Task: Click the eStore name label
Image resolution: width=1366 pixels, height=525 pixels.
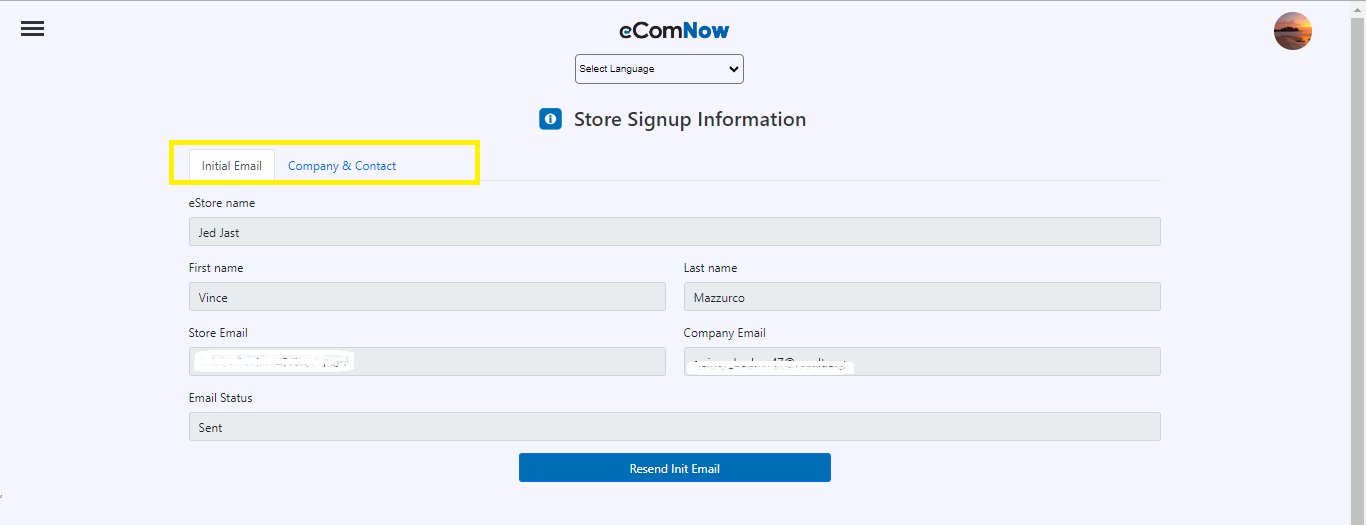Action: [221, 203]
